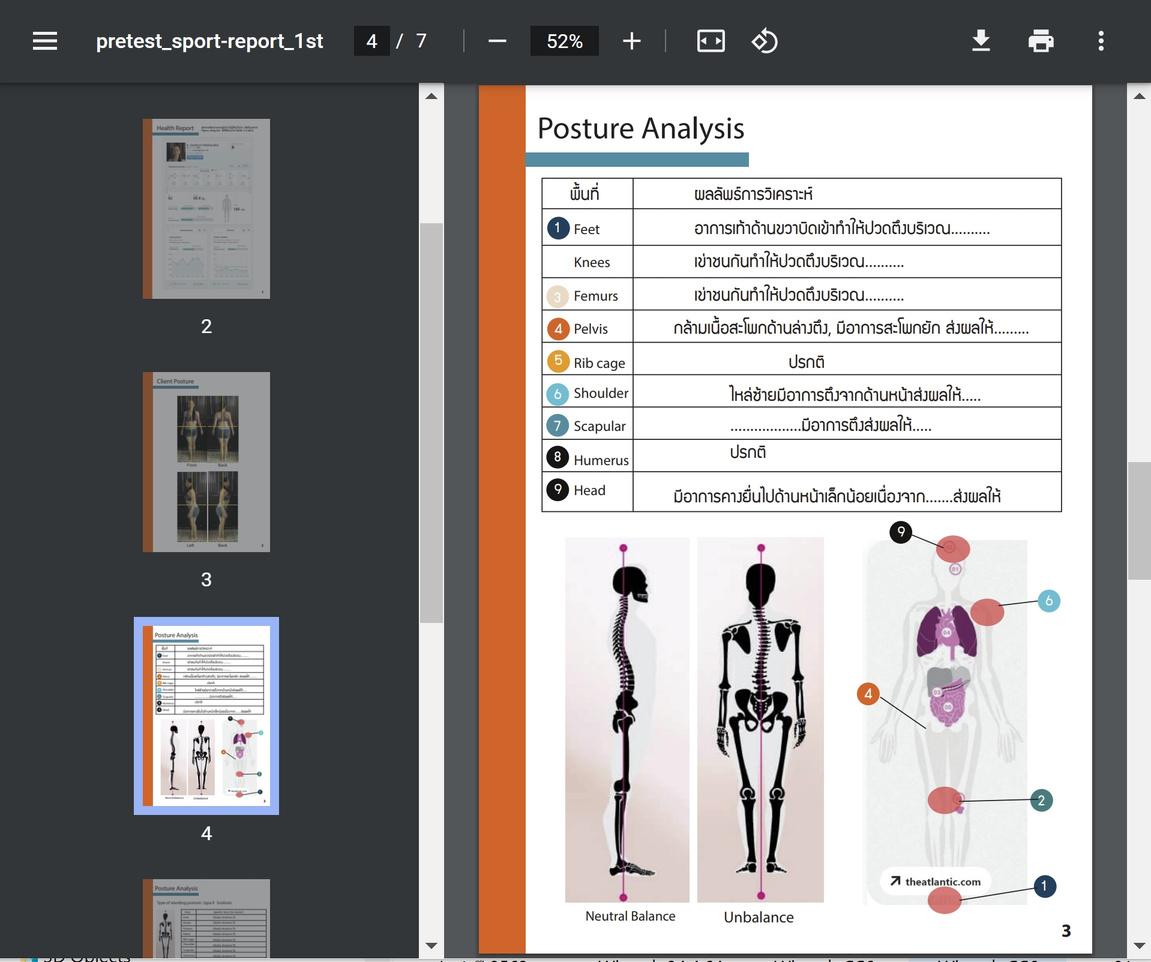Rotate the document counterclockwise

coord(764,41)
